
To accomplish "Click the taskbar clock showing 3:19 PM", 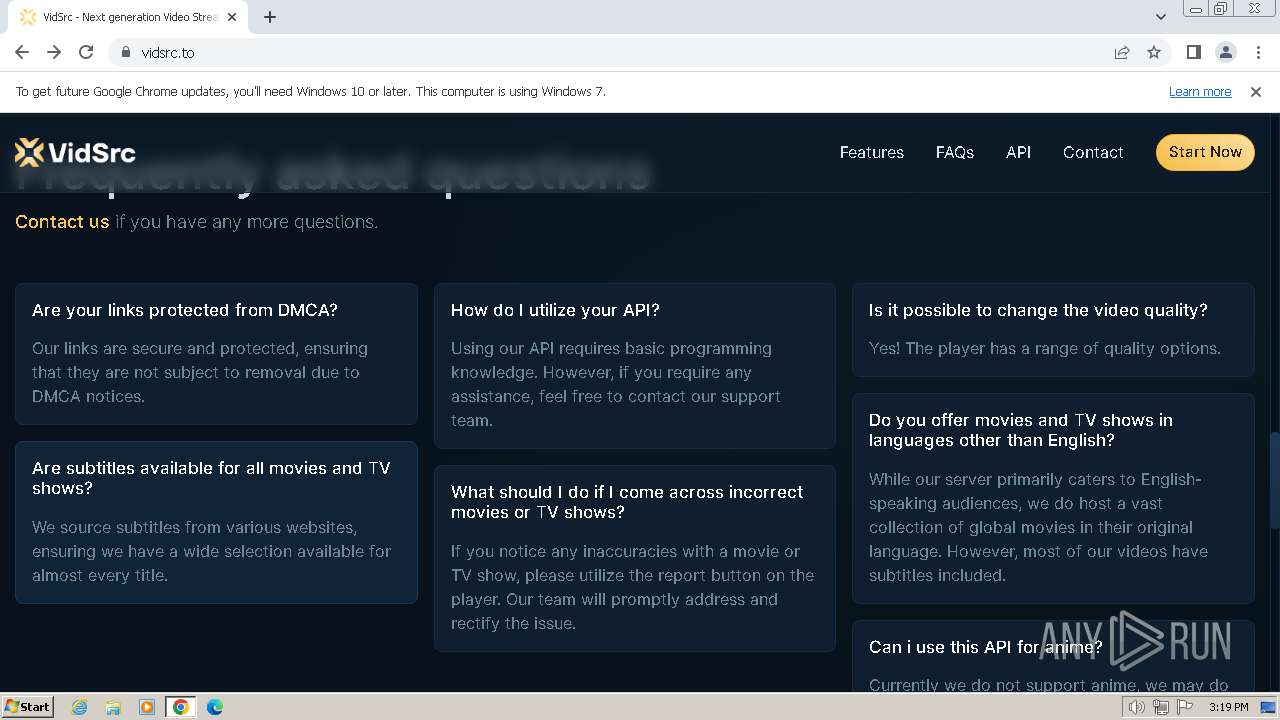I will point(1228,707).
